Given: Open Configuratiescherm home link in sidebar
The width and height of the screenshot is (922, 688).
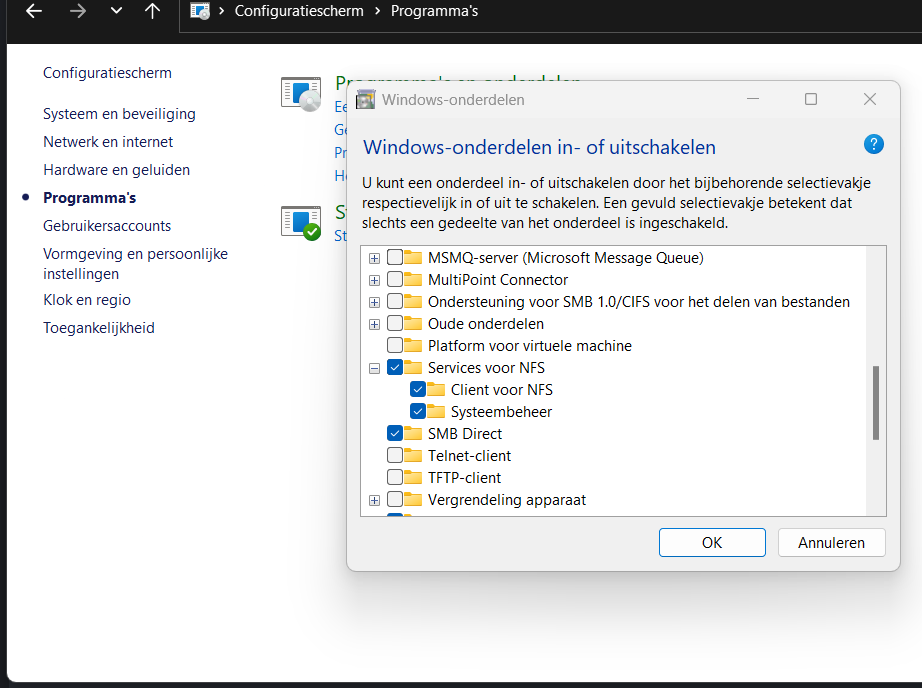Looking at the screenshot, I should pos(107,73).
